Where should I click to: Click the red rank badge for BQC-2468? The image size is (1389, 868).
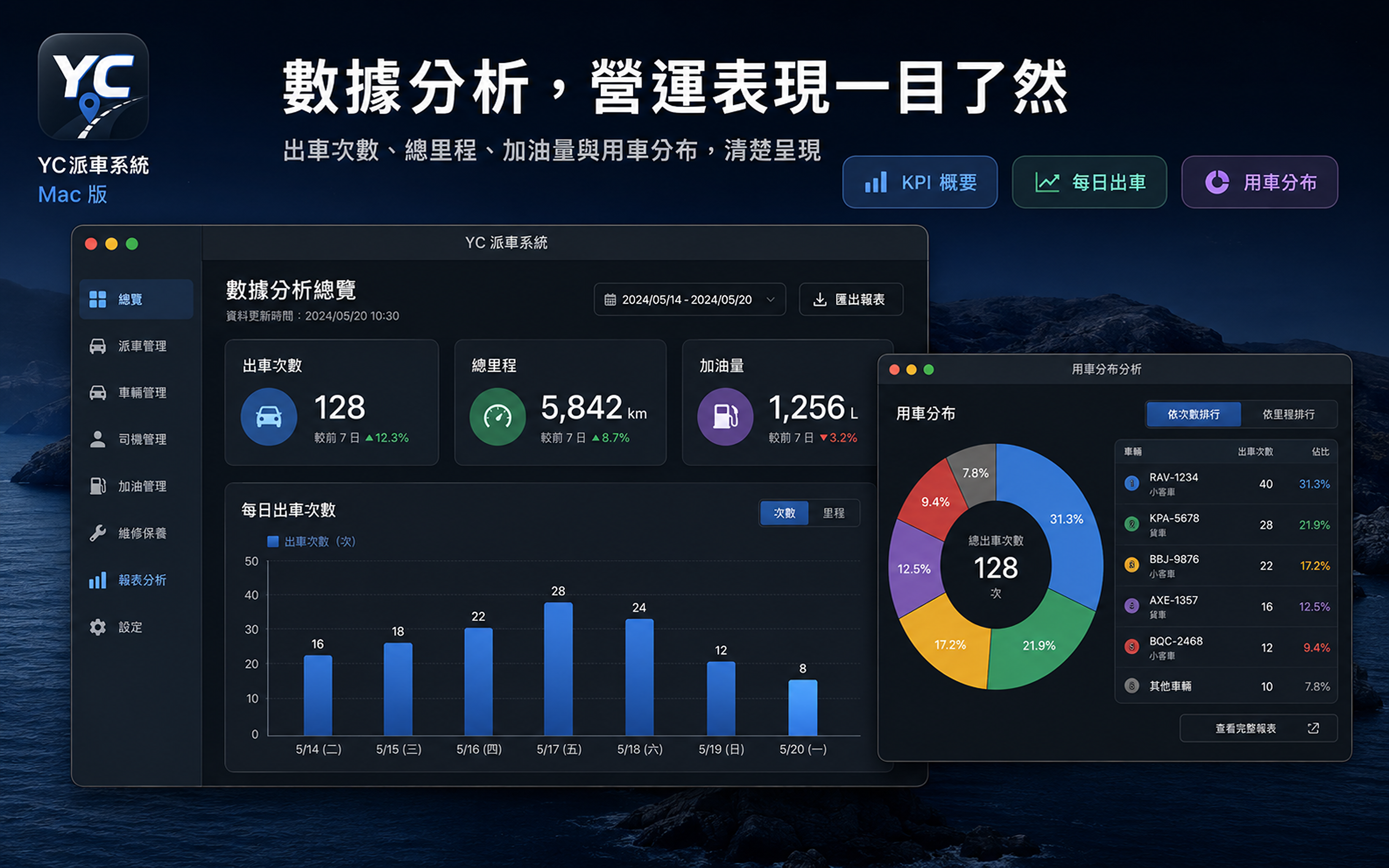click(x=1131, y=647)
